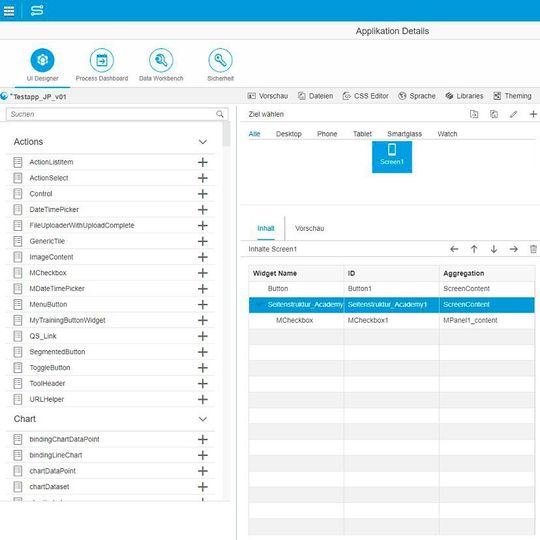Image resolution: width=540 pixels, height=540 pixels.
Task: Add the FileUploaderWithUploadComplete widget via plus
Action: 202,226
